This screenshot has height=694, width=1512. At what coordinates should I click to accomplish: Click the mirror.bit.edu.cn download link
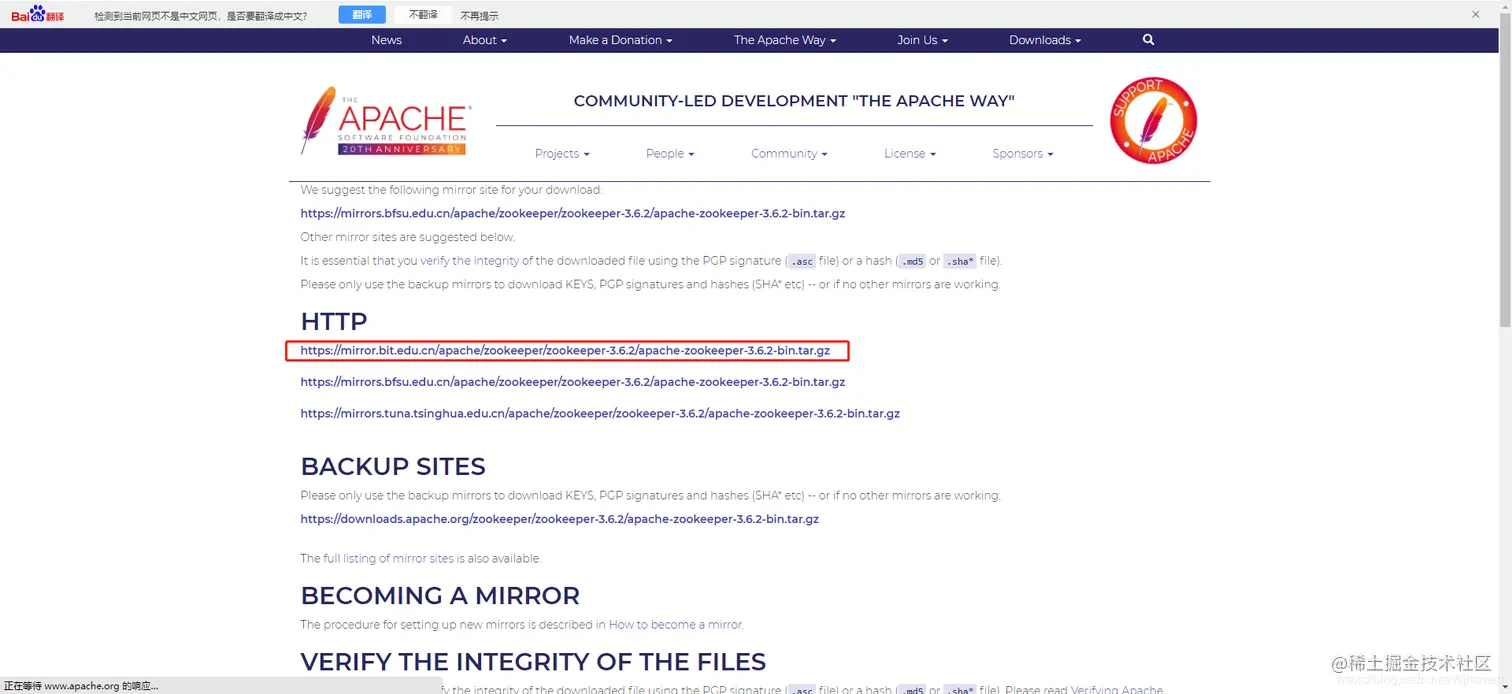pos(565,351)
